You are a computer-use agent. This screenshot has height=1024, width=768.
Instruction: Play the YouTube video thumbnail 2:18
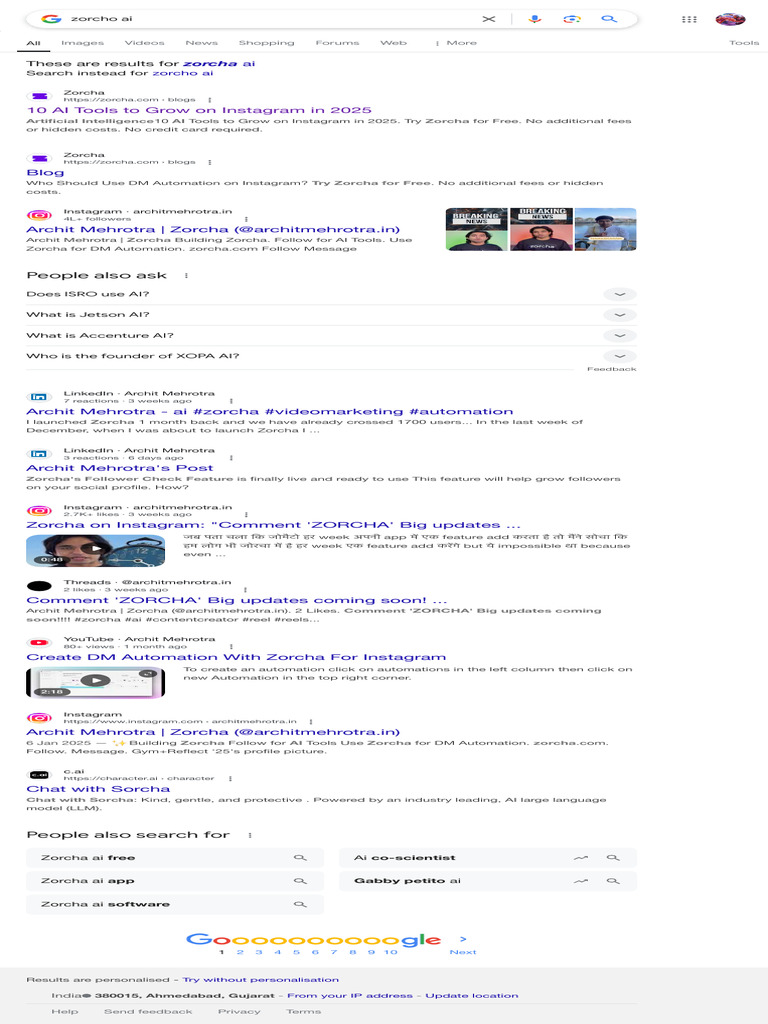[95, 682]
